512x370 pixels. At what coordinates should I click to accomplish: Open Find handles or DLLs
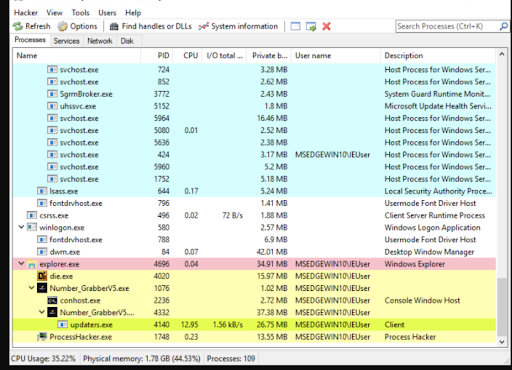click(x=151, y=26)
